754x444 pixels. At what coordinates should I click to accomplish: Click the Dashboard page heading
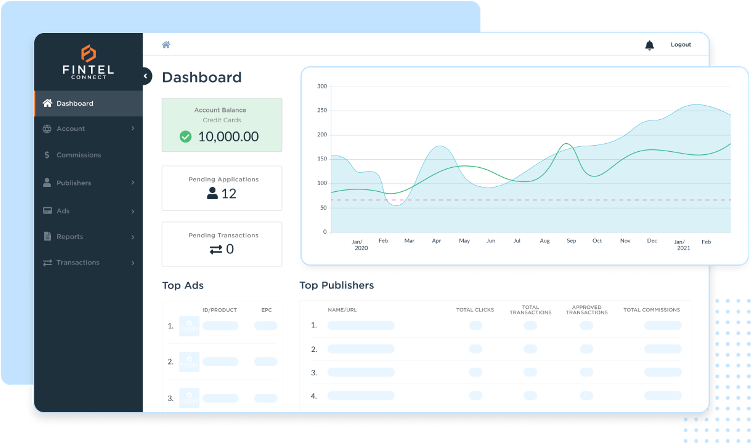[x=202, y=77]
